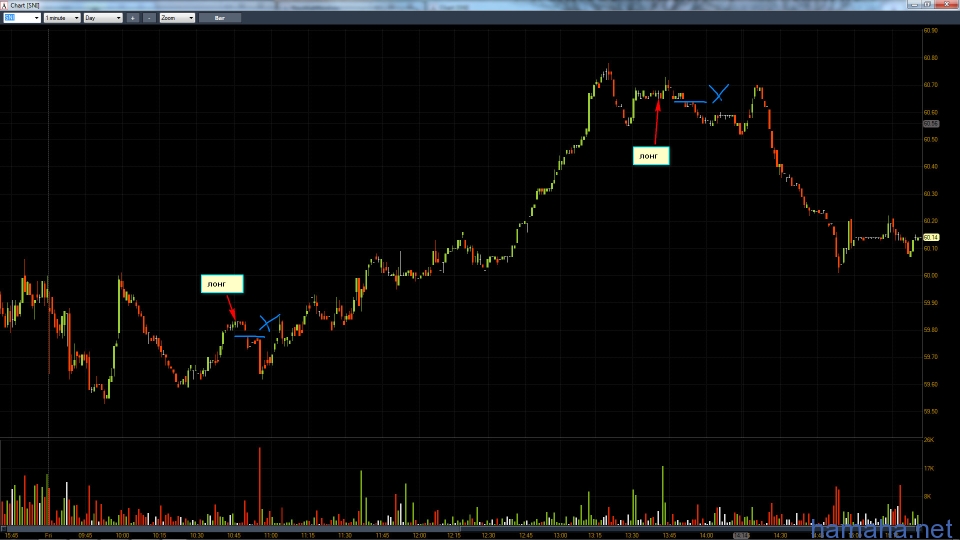
Task: Open the SNI symbol combo box
Action: pos(22,18)
